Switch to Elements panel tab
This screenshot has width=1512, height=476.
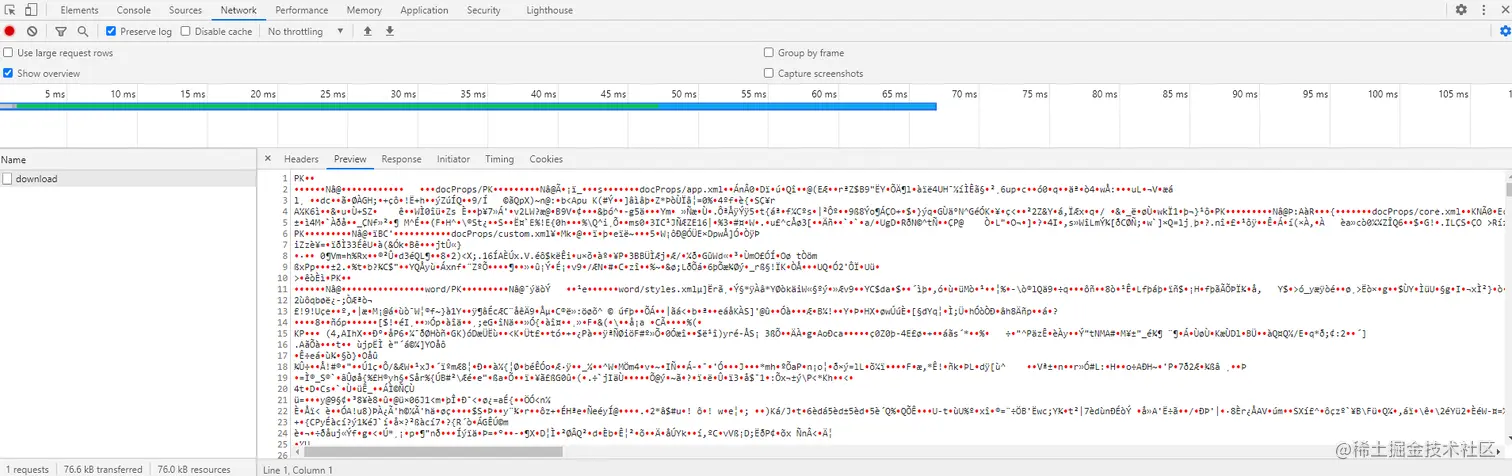pyautogui.click(x=79, y=10)
